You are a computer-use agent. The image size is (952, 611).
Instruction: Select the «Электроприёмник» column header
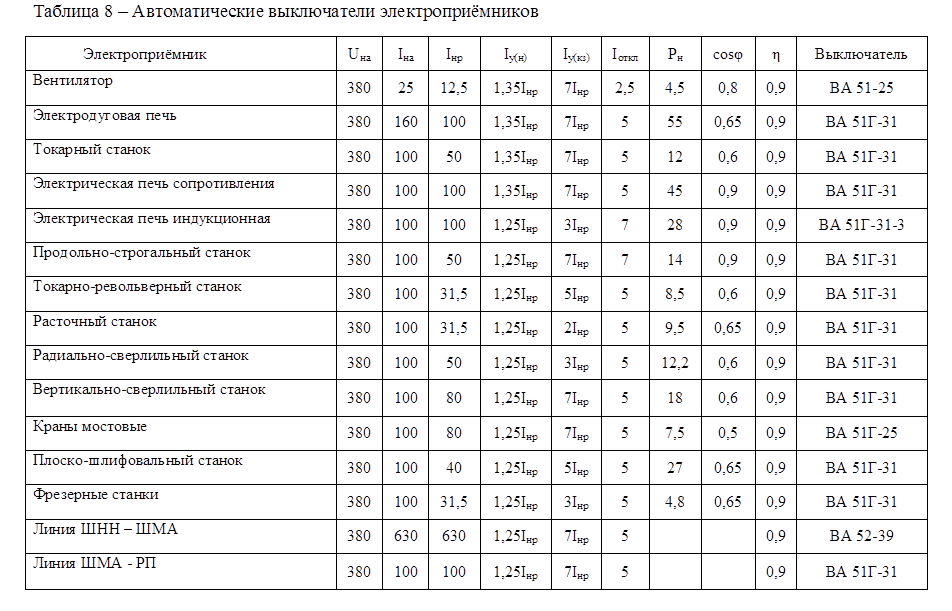click(x=145, y=53)
